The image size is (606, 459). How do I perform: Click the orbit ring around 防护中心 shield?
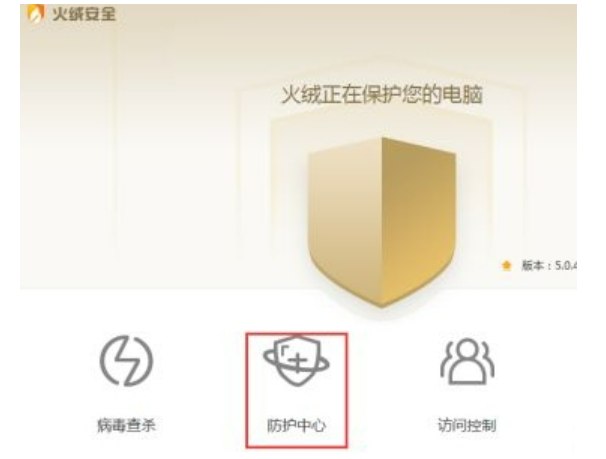[296, 360]
